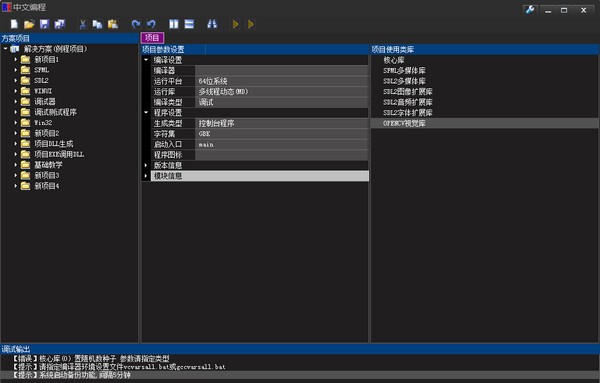This screenshot has width=600, height=383.
Task: Switch to horizontal split layout icon
Action: click(x=189, y=24)
